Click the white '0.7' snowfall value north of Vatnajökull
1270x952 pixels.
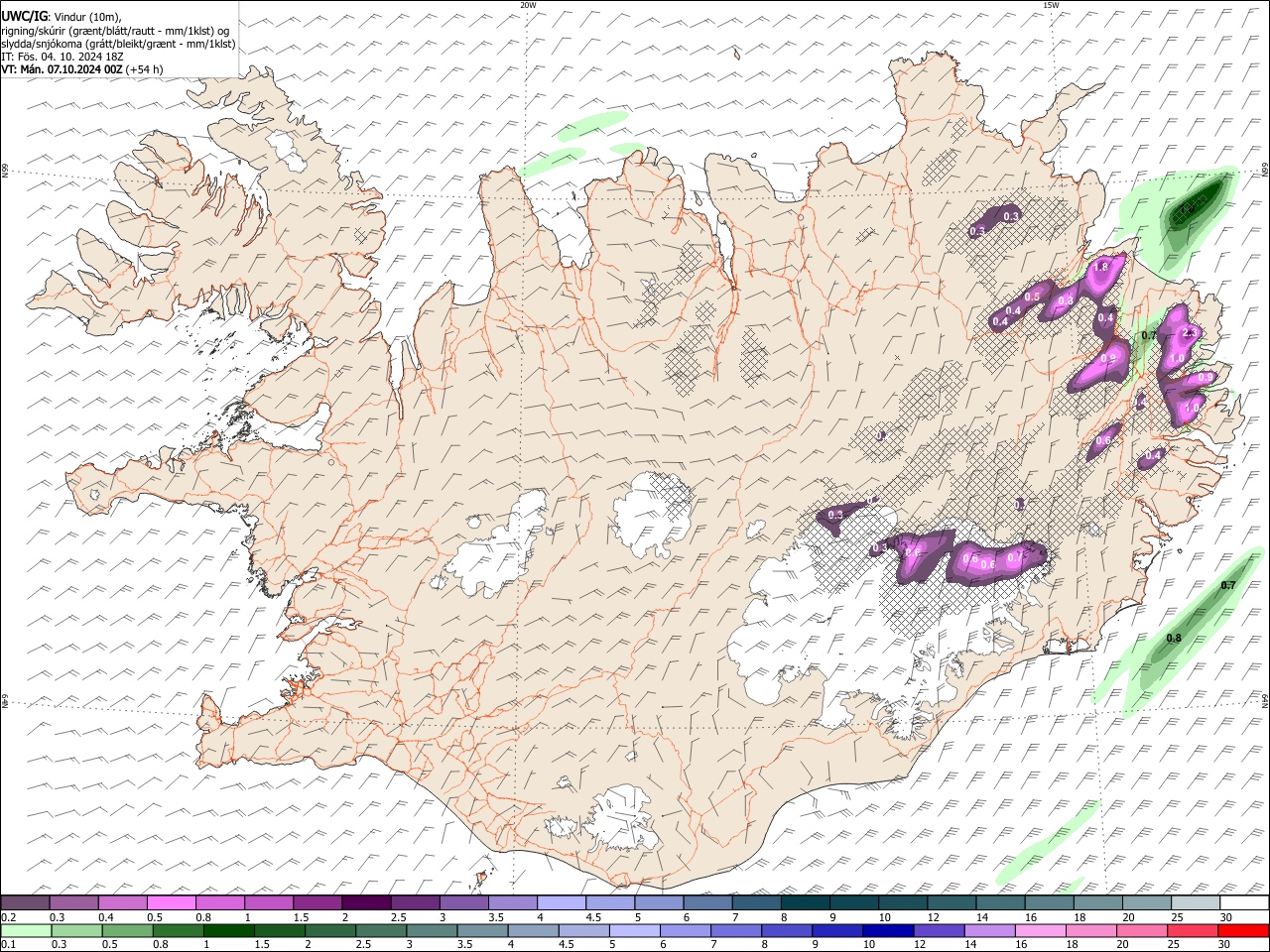1014,557
